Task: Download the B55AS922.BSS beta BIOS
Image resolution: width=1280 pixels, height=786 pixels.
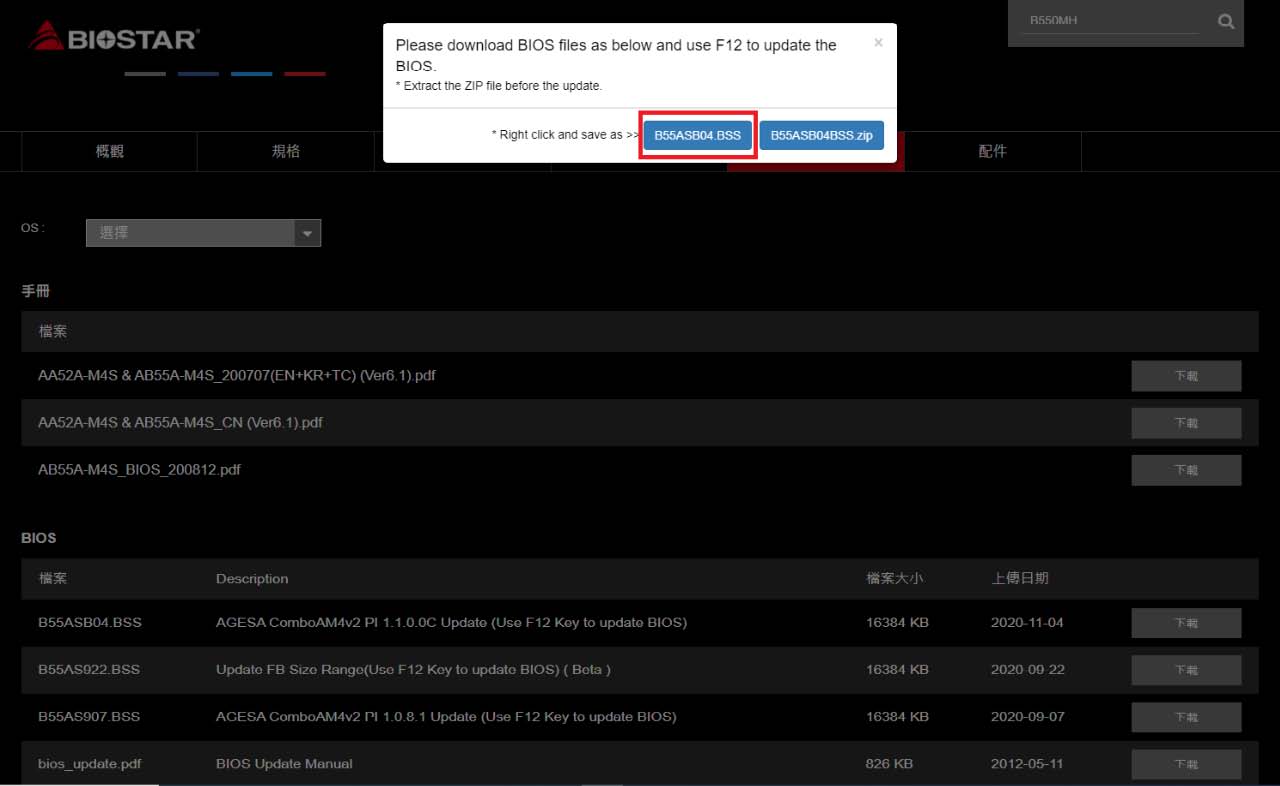Action: [x=1186, y=670]
